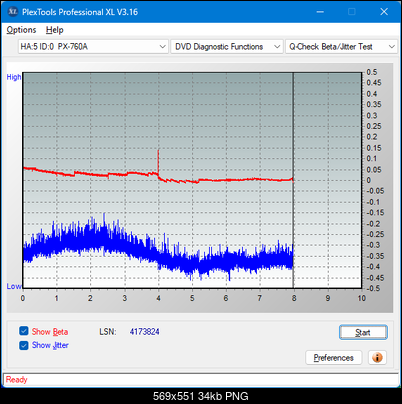Viewport: 402px width, 404px height.
Task: Minimize the PlexTools window
Action: click(320, 12)
